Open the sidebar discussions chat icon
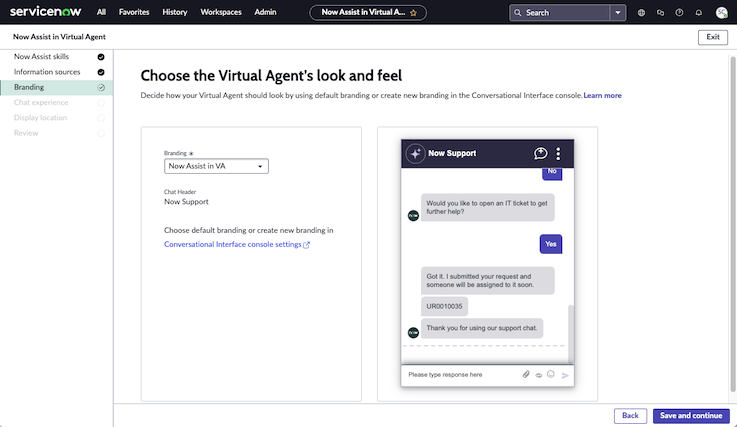The image size is (737, 427). [x=660, y=13]
